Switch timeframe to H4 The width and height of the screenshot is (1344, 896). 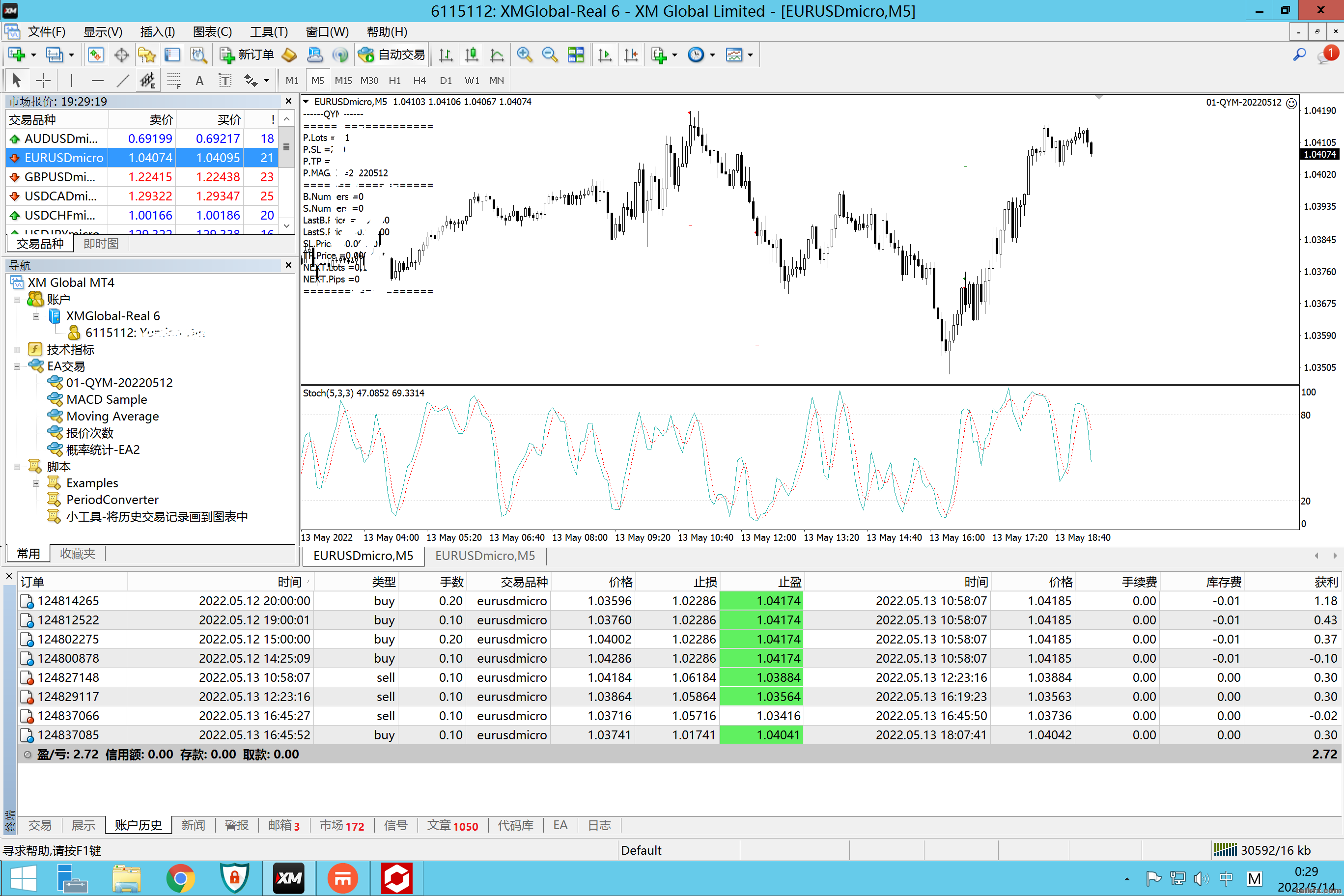420,81
